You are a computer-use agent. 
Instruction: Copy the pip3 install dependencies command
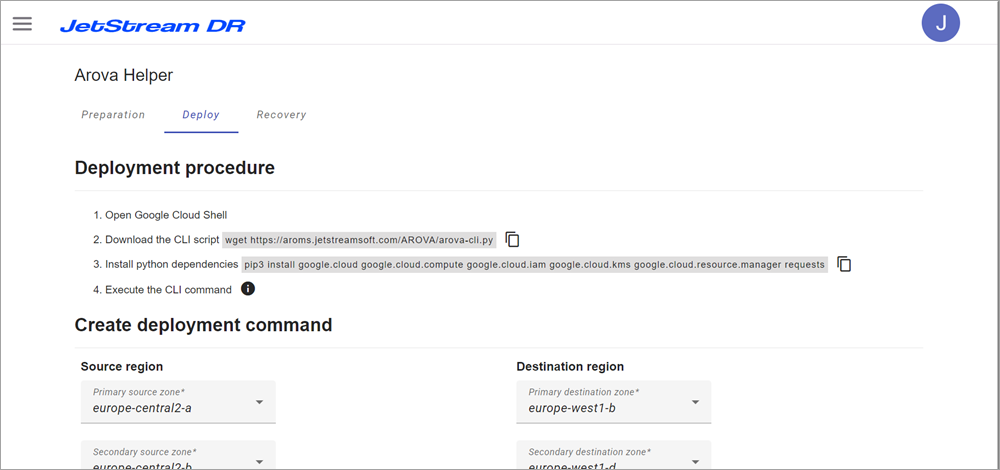coord(844,265)
